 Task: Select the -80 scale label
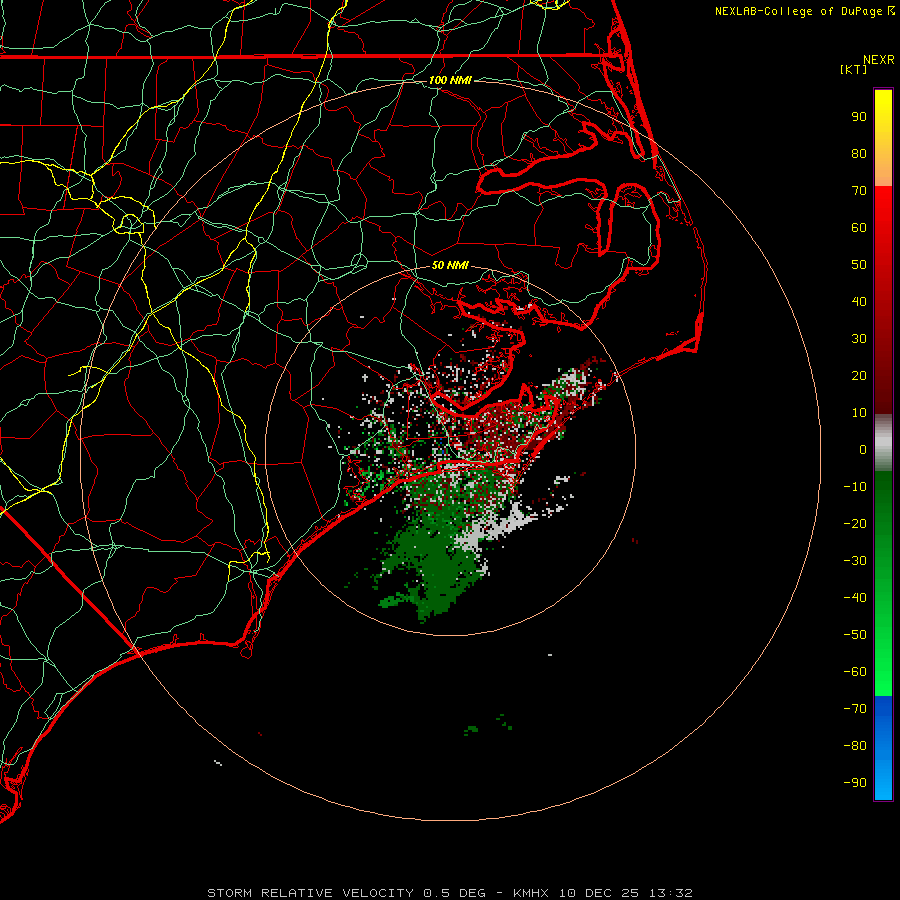pyautogui.click(x=855, y=746)
